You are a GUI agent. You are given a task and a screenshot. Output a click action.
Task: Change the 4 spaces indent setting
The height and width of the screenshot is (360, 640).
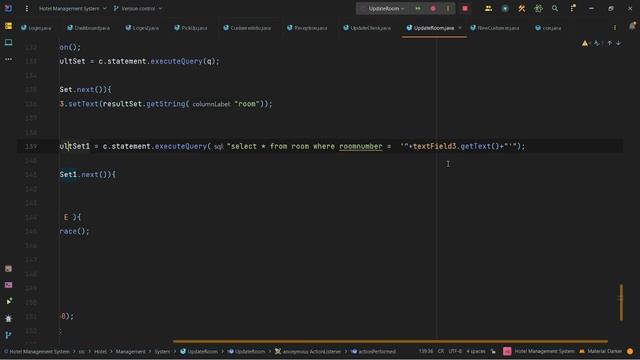coord(476,351)
